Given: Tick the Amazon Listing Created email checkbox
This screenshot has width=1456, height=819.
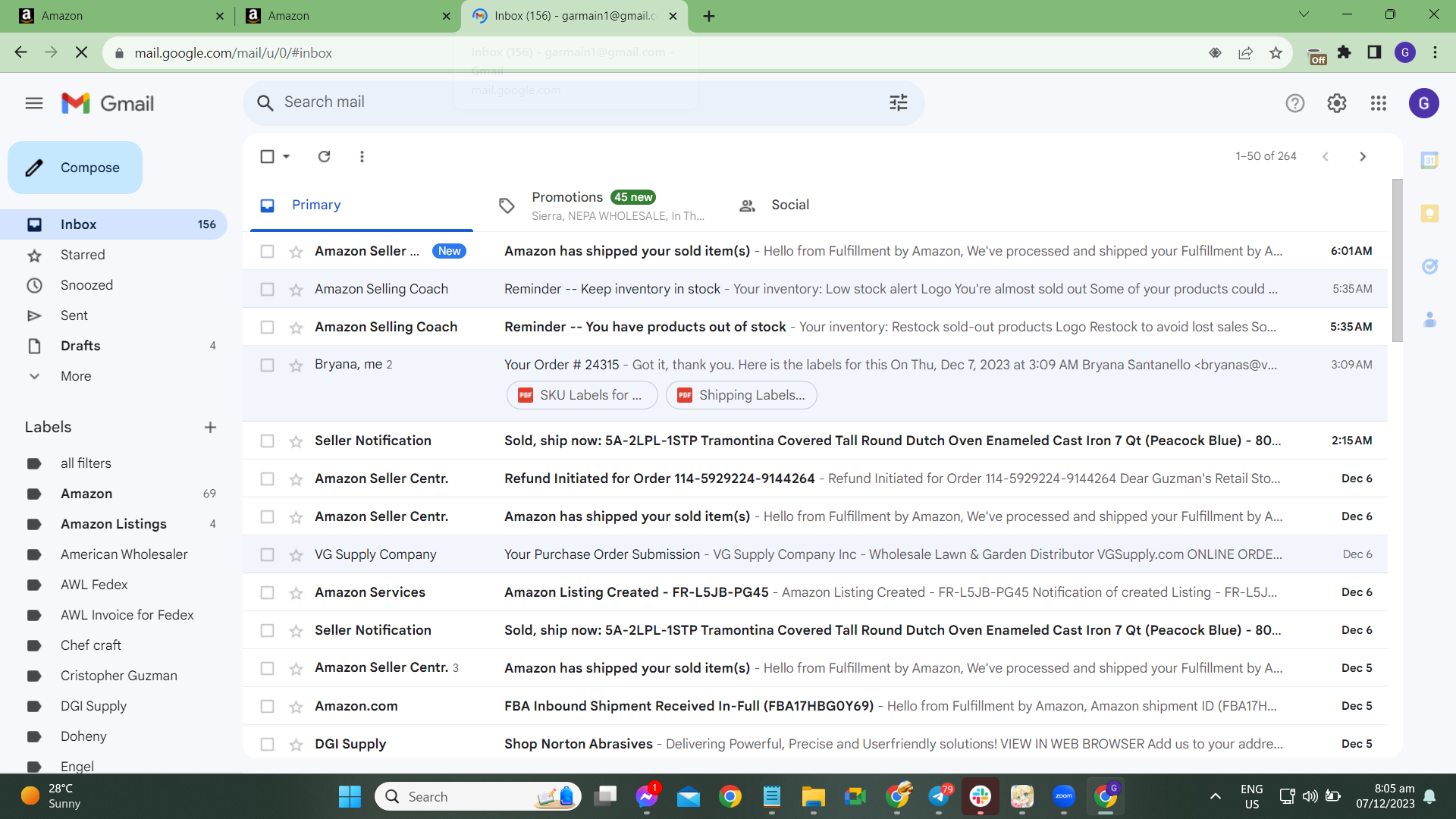Looking at the screenshot, I should [x=267, y=592].
